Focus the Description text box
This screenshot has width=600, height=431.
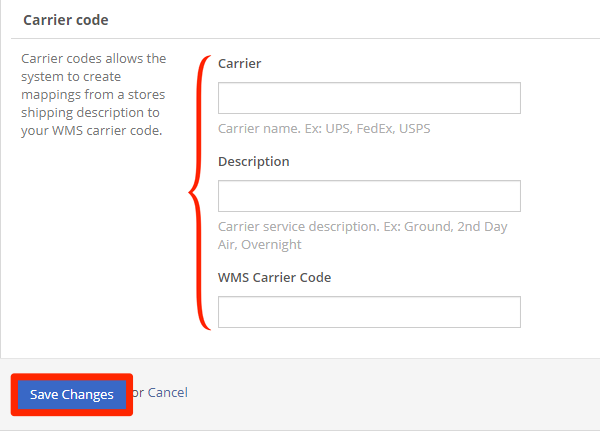coord(369,196)
